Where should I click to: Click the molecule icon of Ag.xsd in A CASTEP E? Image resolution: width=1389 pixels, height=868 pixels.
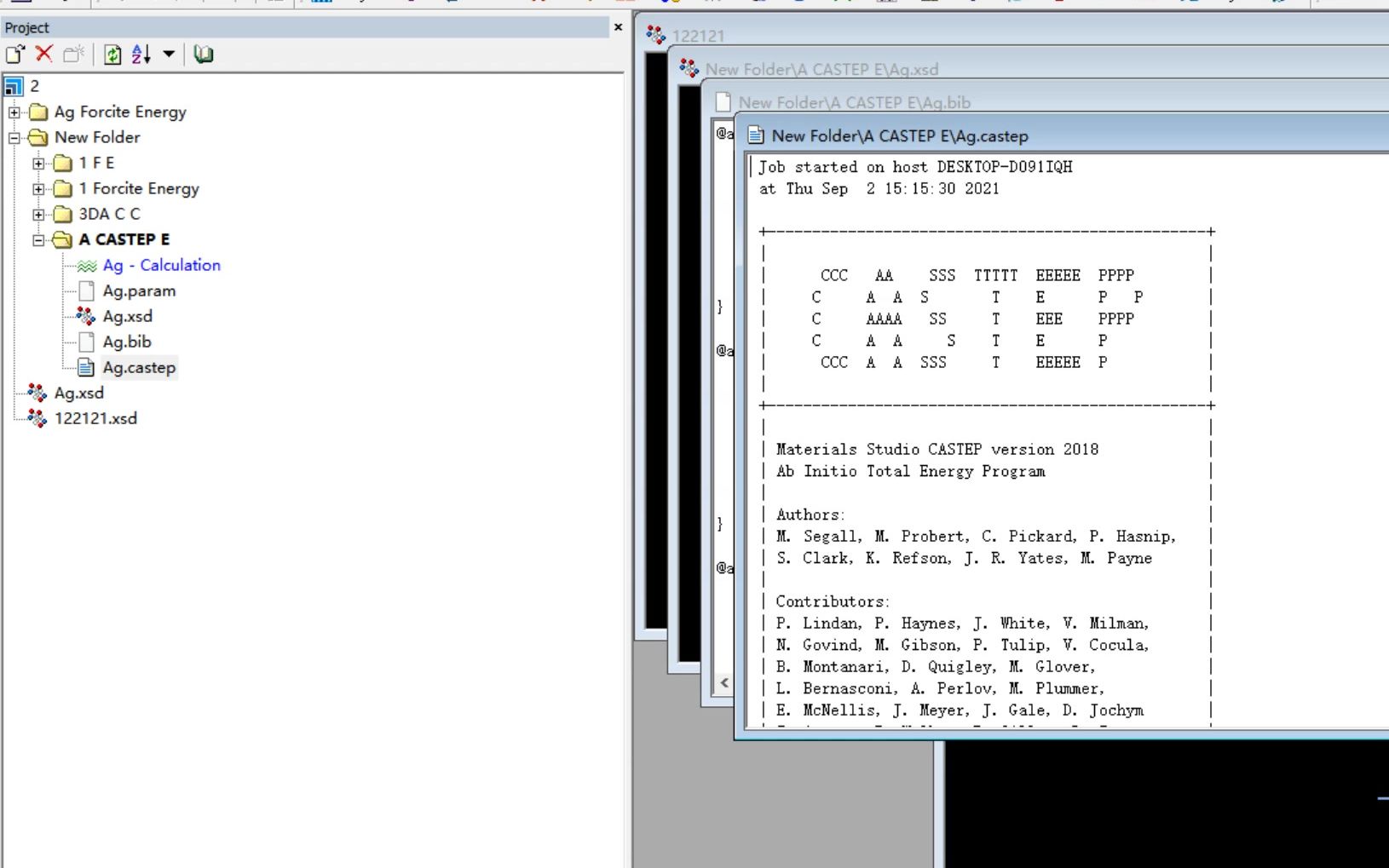click(86, 316)
